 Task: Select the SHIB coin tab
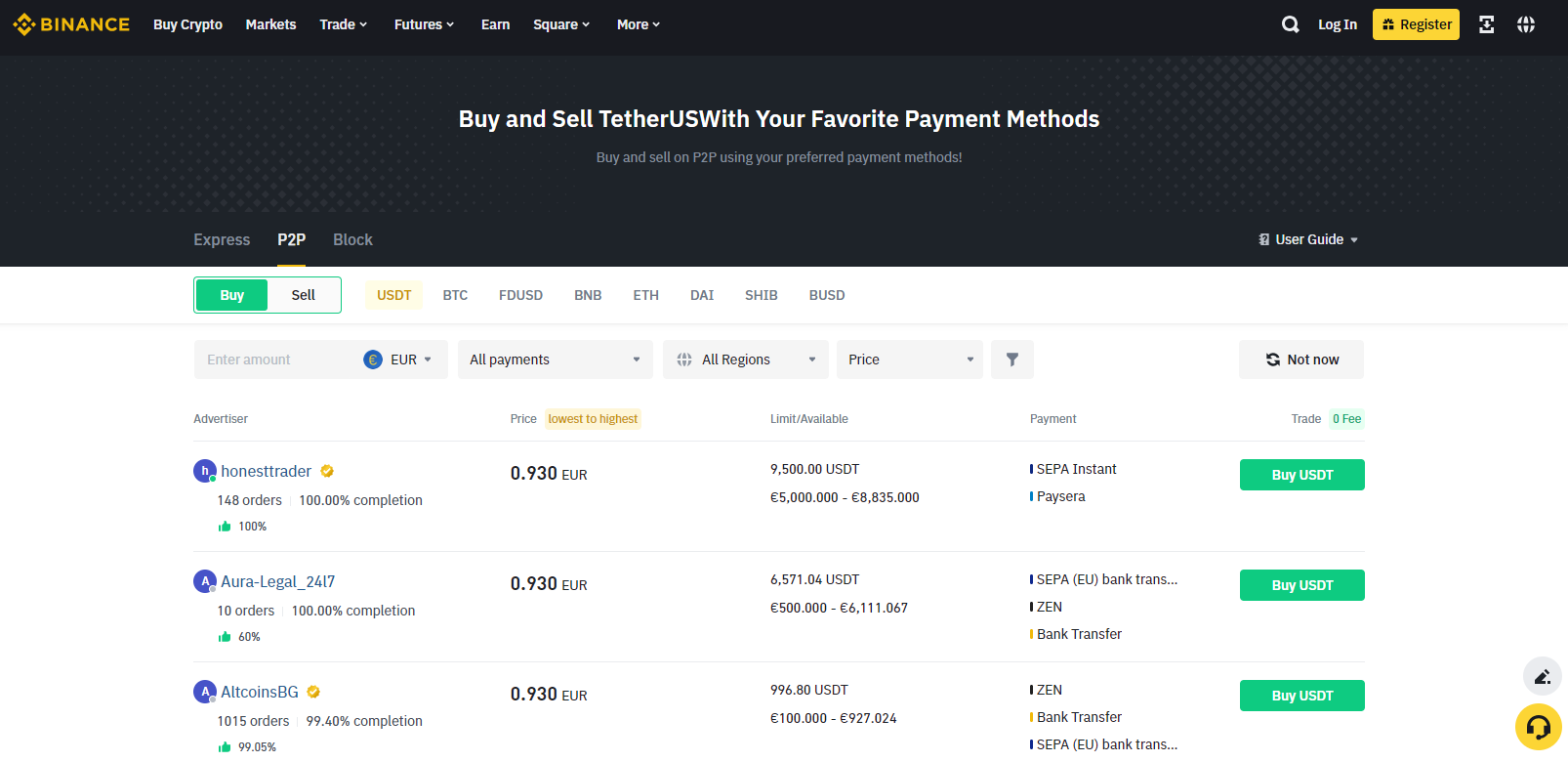point(762,295)
